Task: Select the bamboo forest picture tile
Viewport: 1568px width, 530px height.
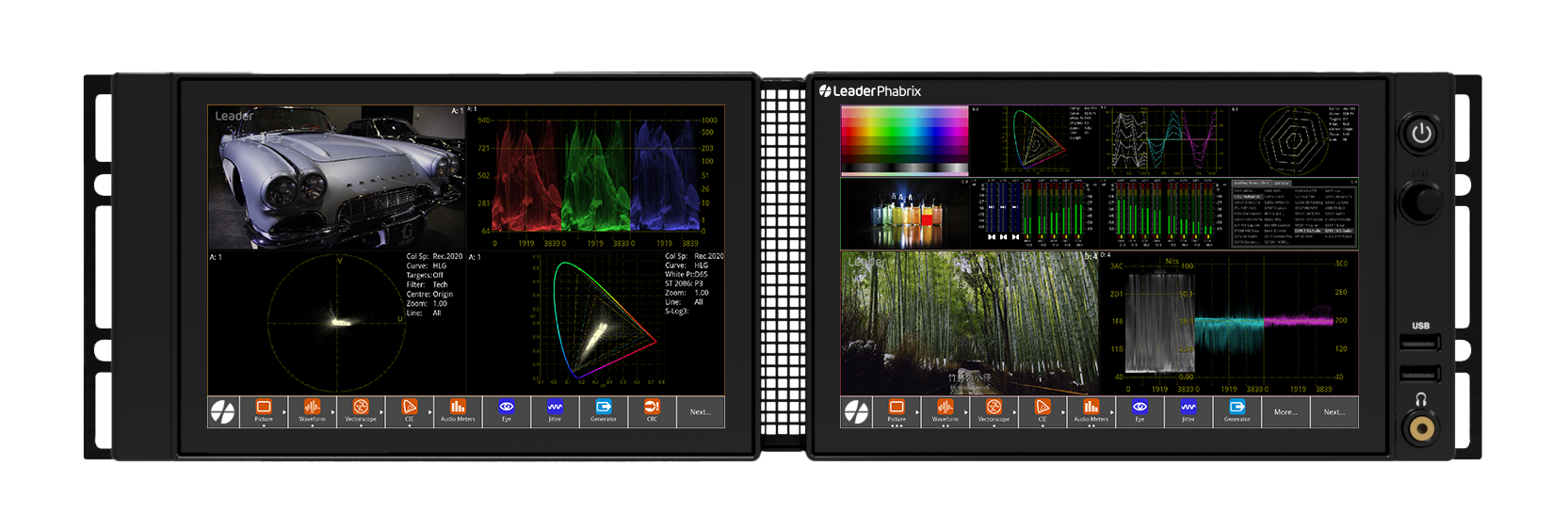Action: pos(969,323)
